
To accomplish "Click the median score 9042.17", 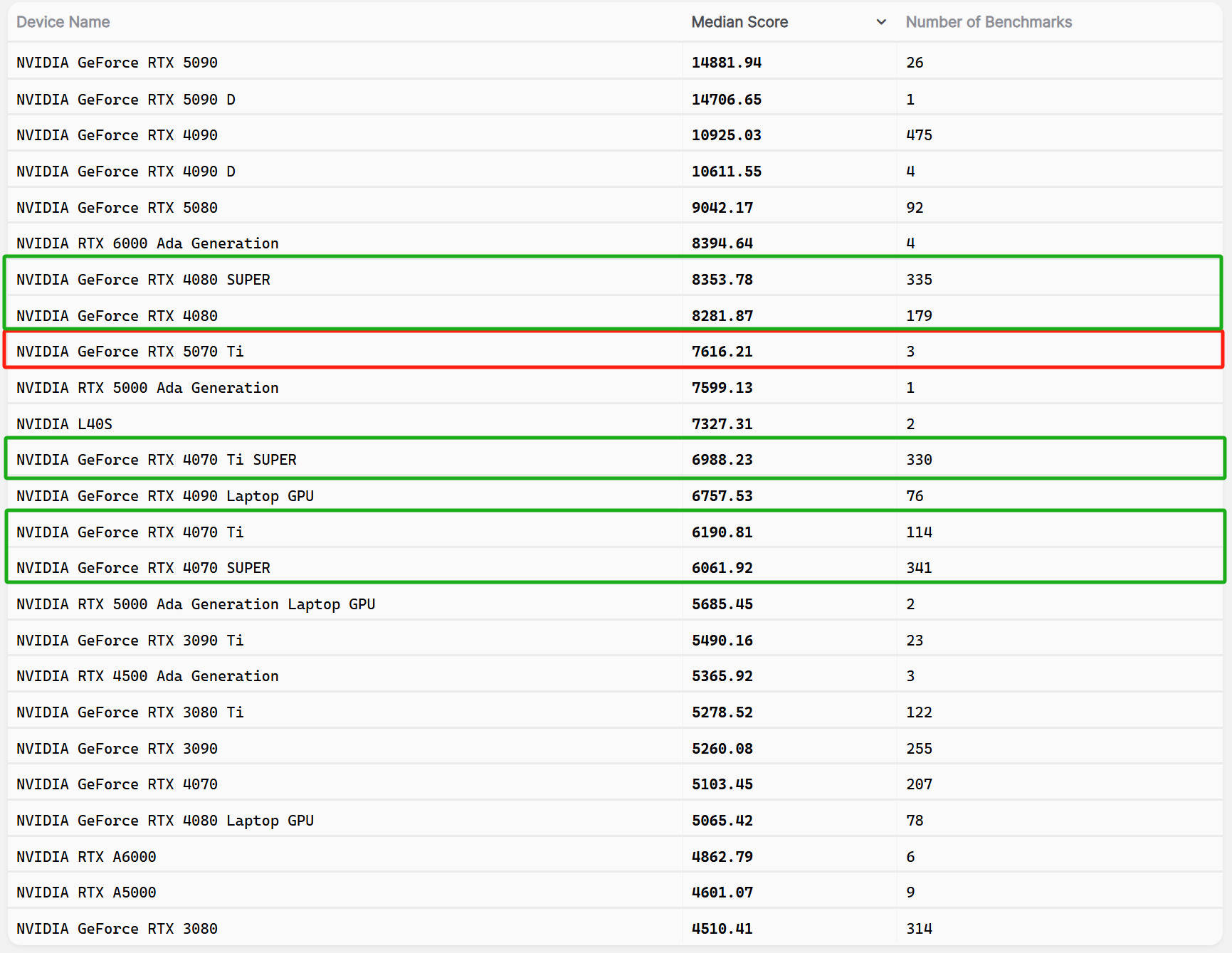I will coord(722,208).
